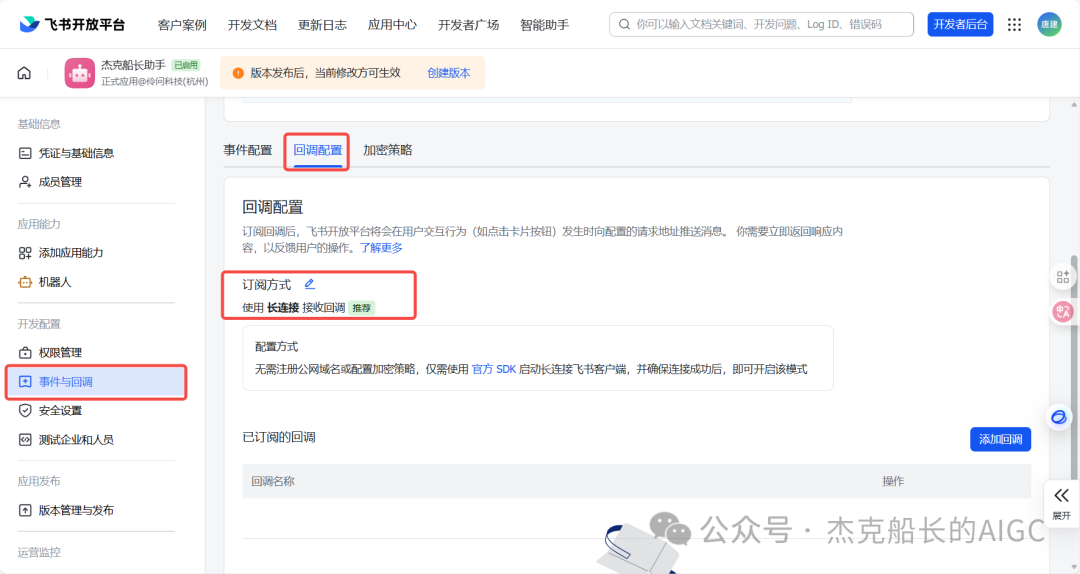Image resolution: width=1080 pixels, height=574 pixels.
Task: Open 智能助手 in top navigation
Action: [x=544, y=25]
